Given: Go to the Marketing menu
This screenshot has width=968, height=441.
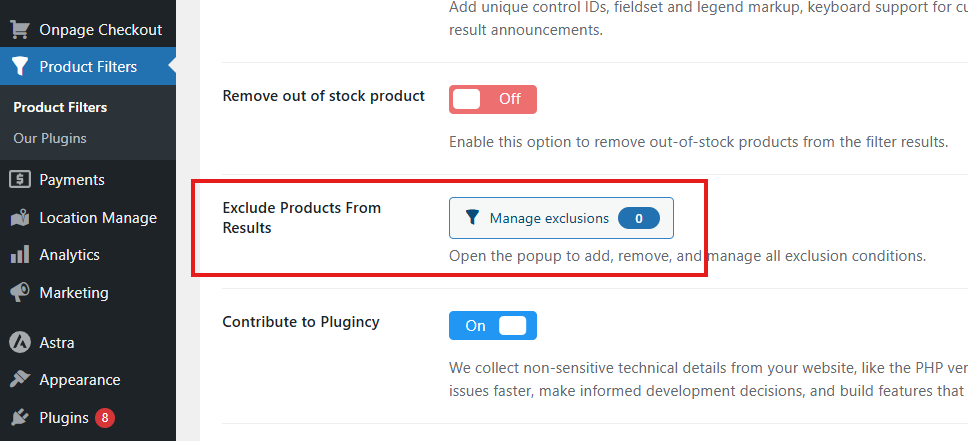Looking at the screenshot, I should 73,293.
